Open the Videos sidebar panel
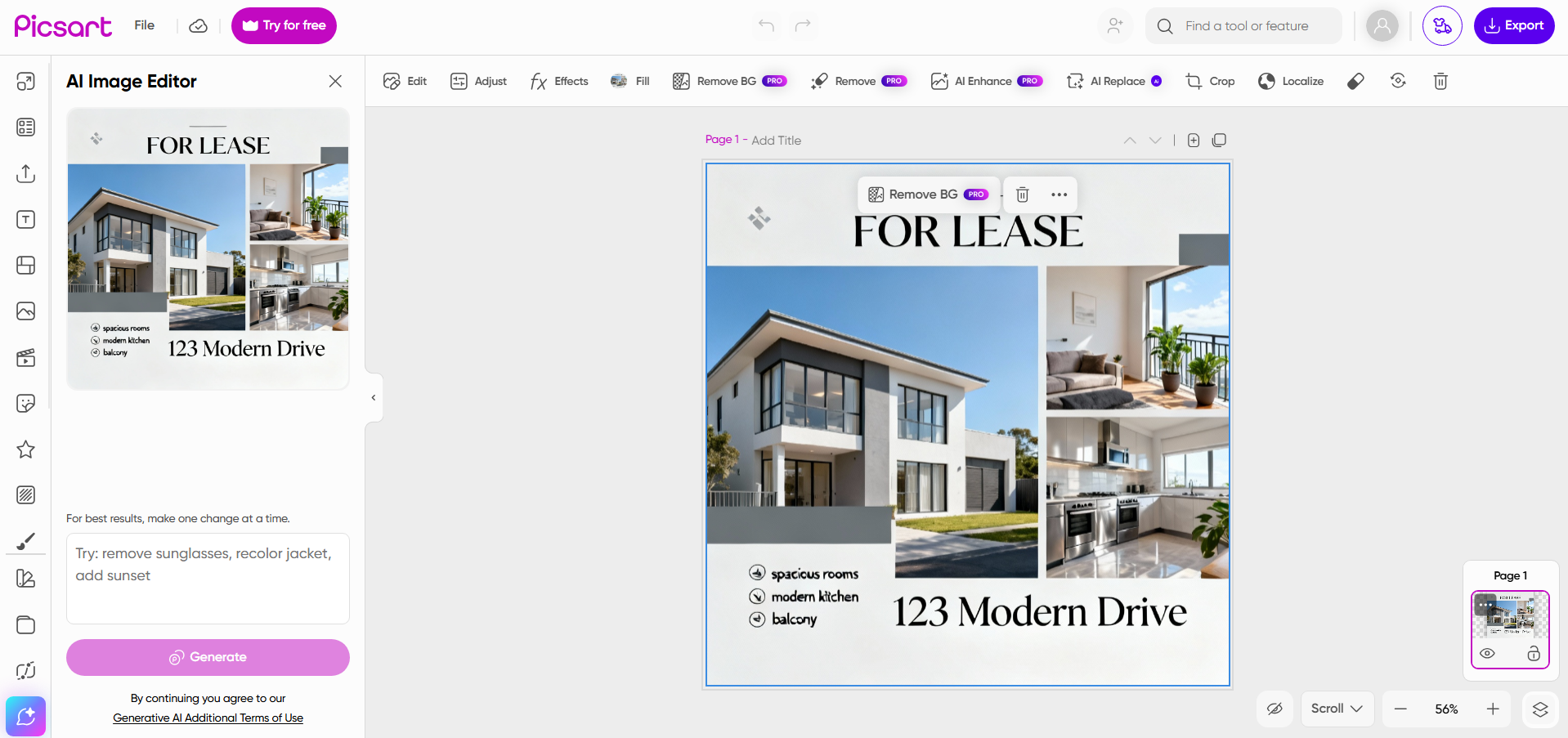Image resolution: width=1568 pixels, height=738 pixels. click(26, 357)
